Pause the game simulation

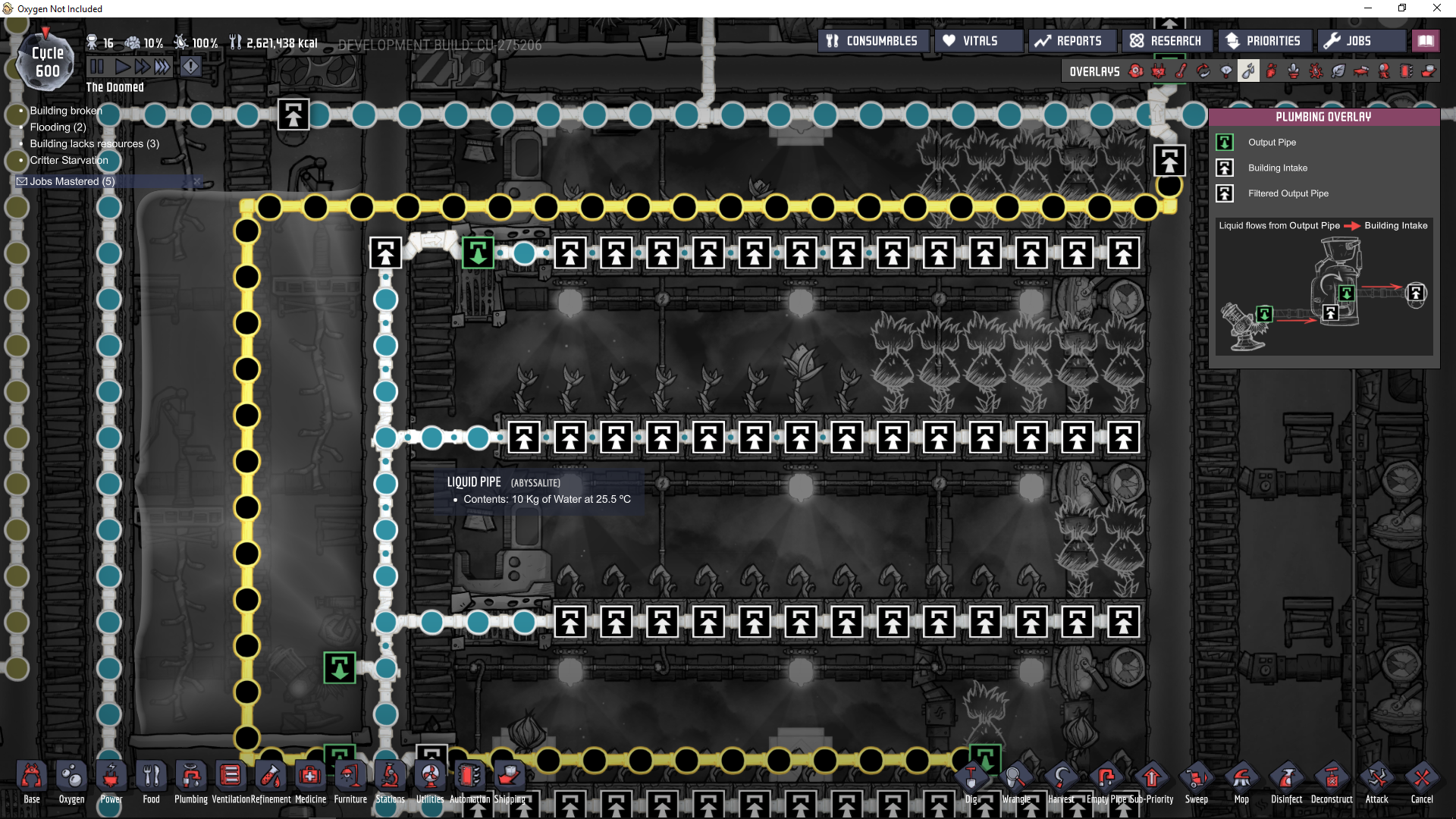pyautogui.click(x=97, y=67)
